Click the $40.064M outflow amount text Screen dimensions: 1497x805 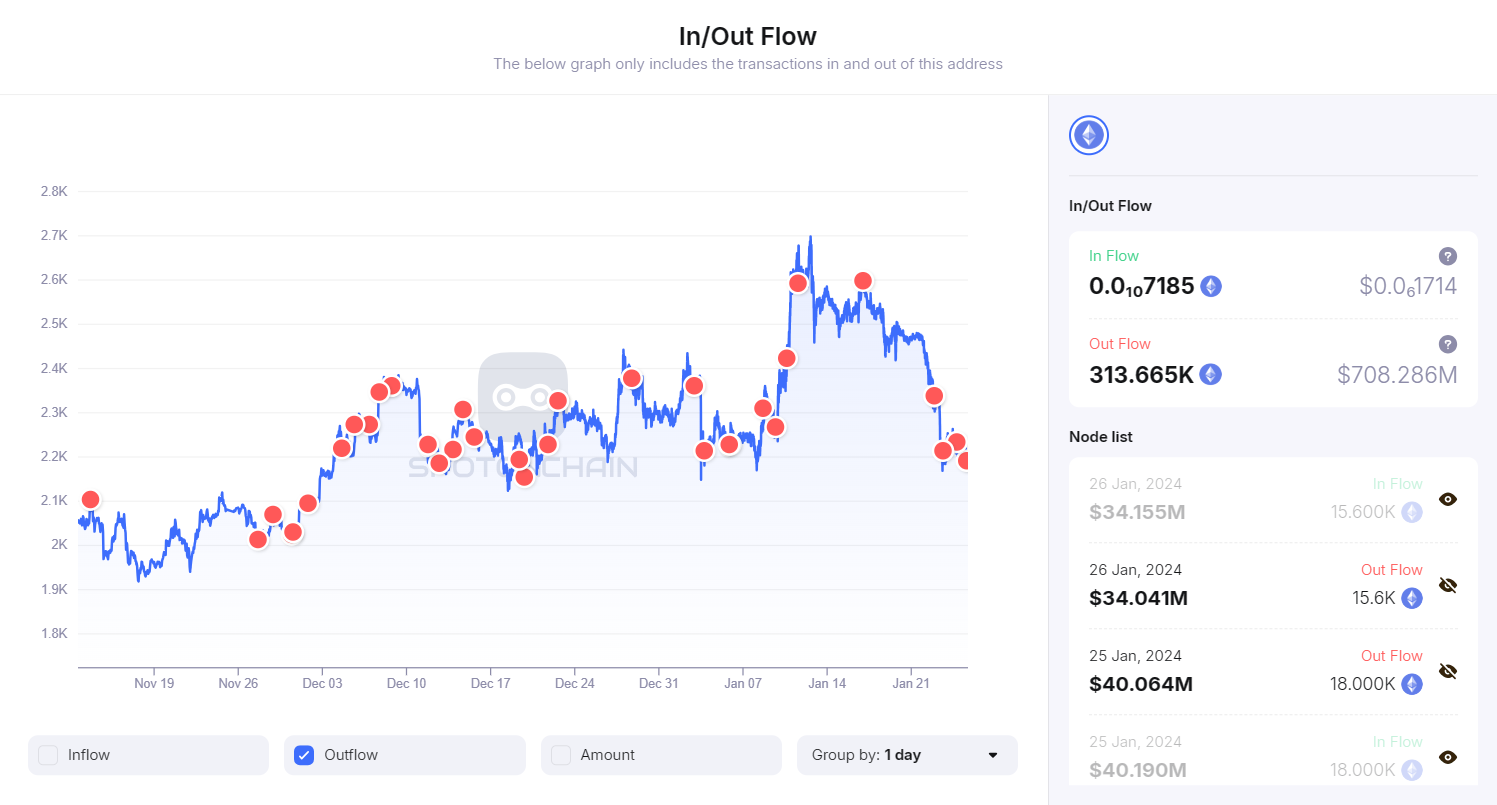pyautogui.click(x=1141, y=684)
